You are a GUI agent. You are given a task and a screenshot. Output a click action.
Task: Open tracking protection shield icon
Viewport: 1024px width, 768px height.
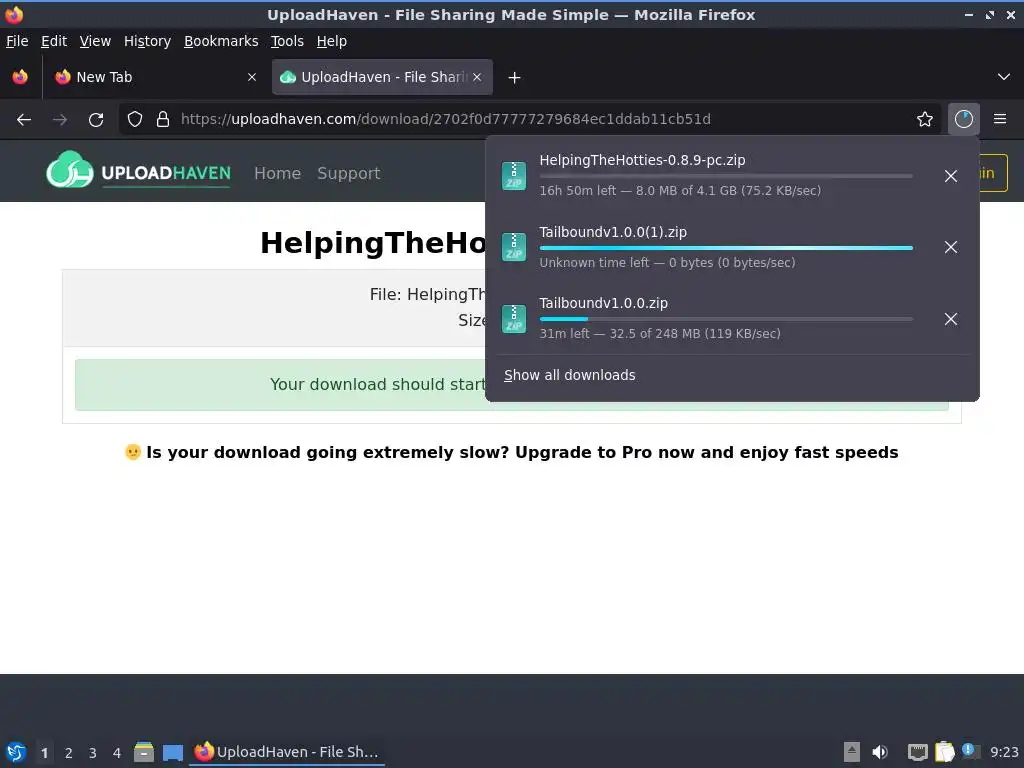coord(135,120)
